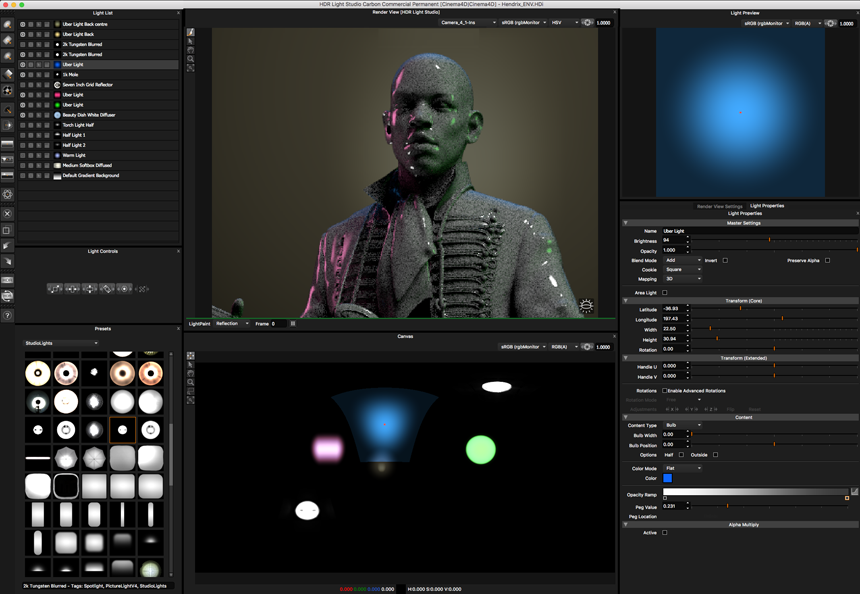
Task: Open the Reflection mode dropdown beside LightPaint
Action: click(x=231, y=324)
